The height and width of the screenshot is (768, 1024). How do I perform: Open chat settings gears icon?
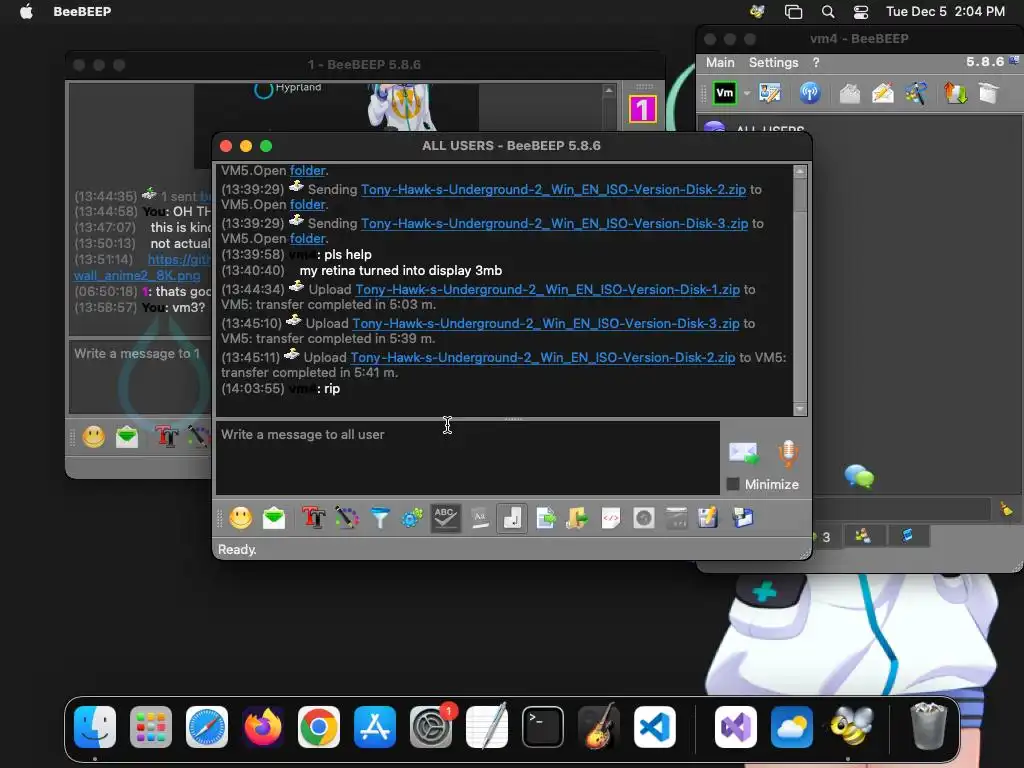[412, 519]
